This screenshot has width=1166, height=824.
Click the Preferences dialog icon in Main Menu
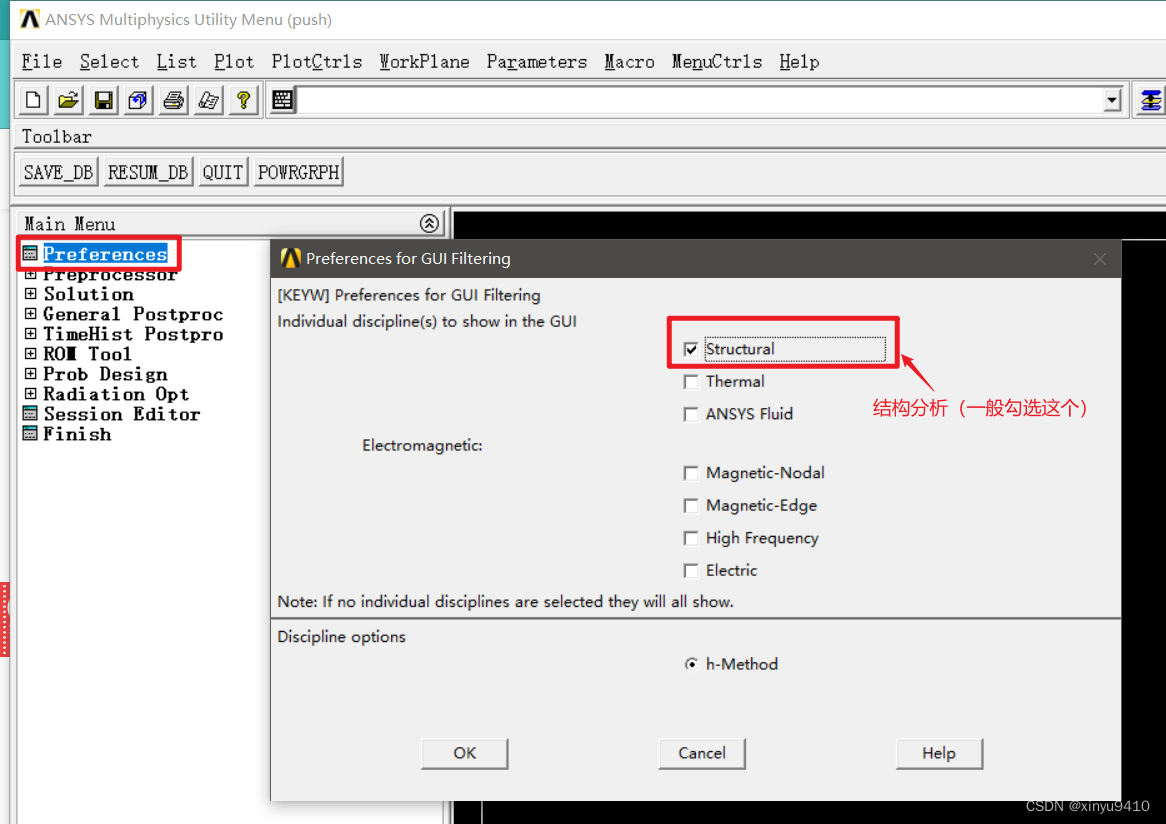point(30,254)
